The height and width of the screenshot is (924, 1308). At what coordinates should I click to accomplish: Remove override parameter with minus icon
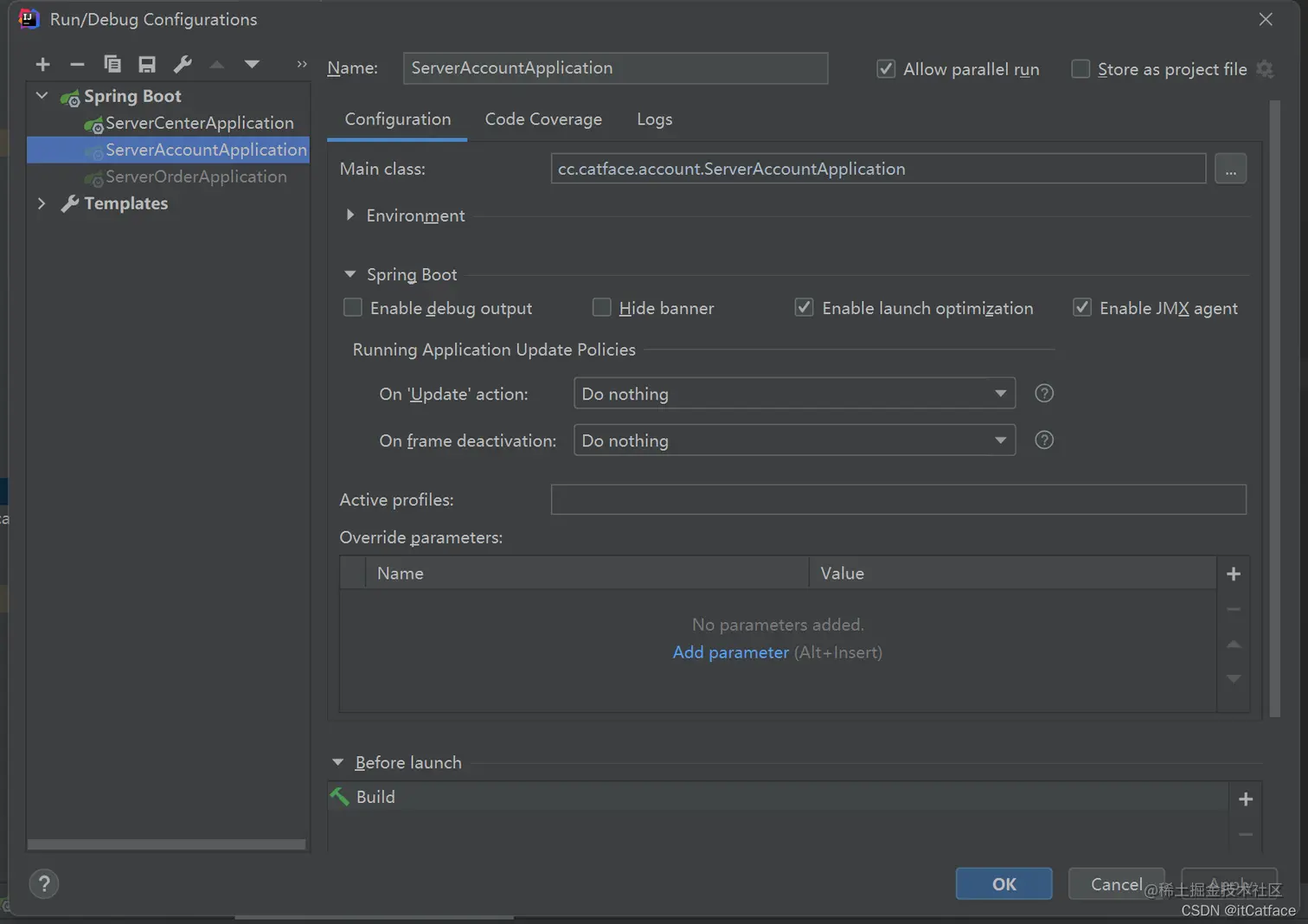click(1234, 609)
